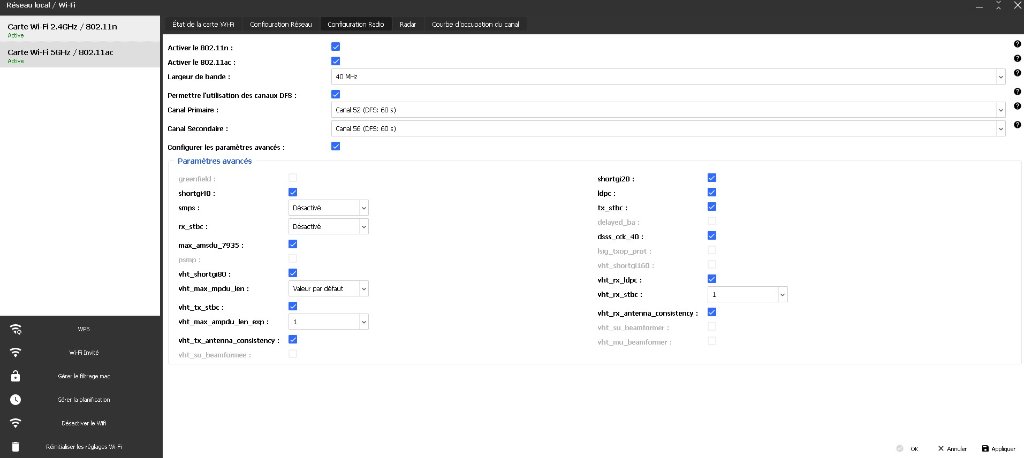Show help for Activer le 802.11n
1024x458 pixels.
pyautogui.click(x=1017, y=44)
